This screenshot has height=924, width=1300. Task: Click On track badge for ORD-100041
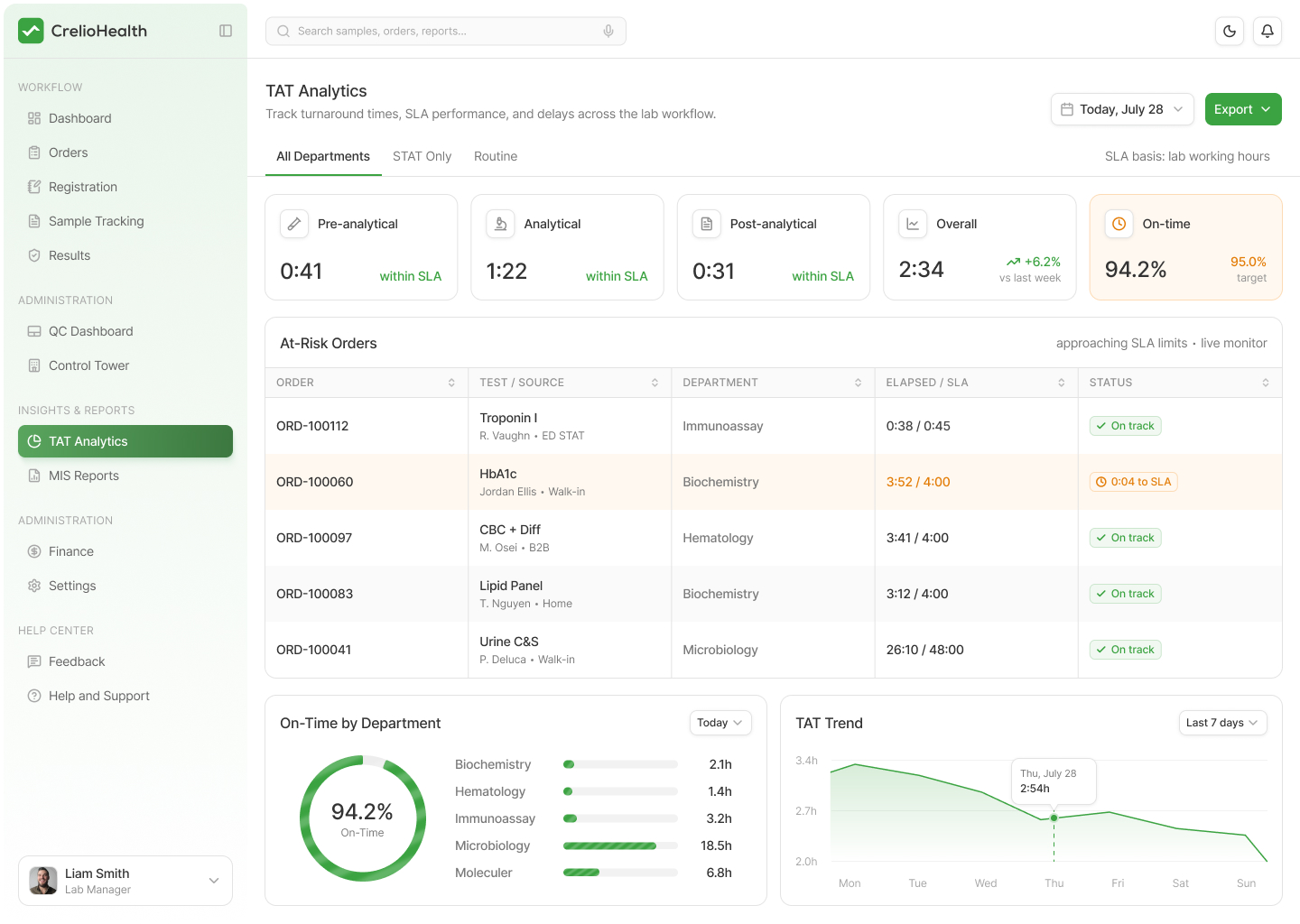(1125, 650)
